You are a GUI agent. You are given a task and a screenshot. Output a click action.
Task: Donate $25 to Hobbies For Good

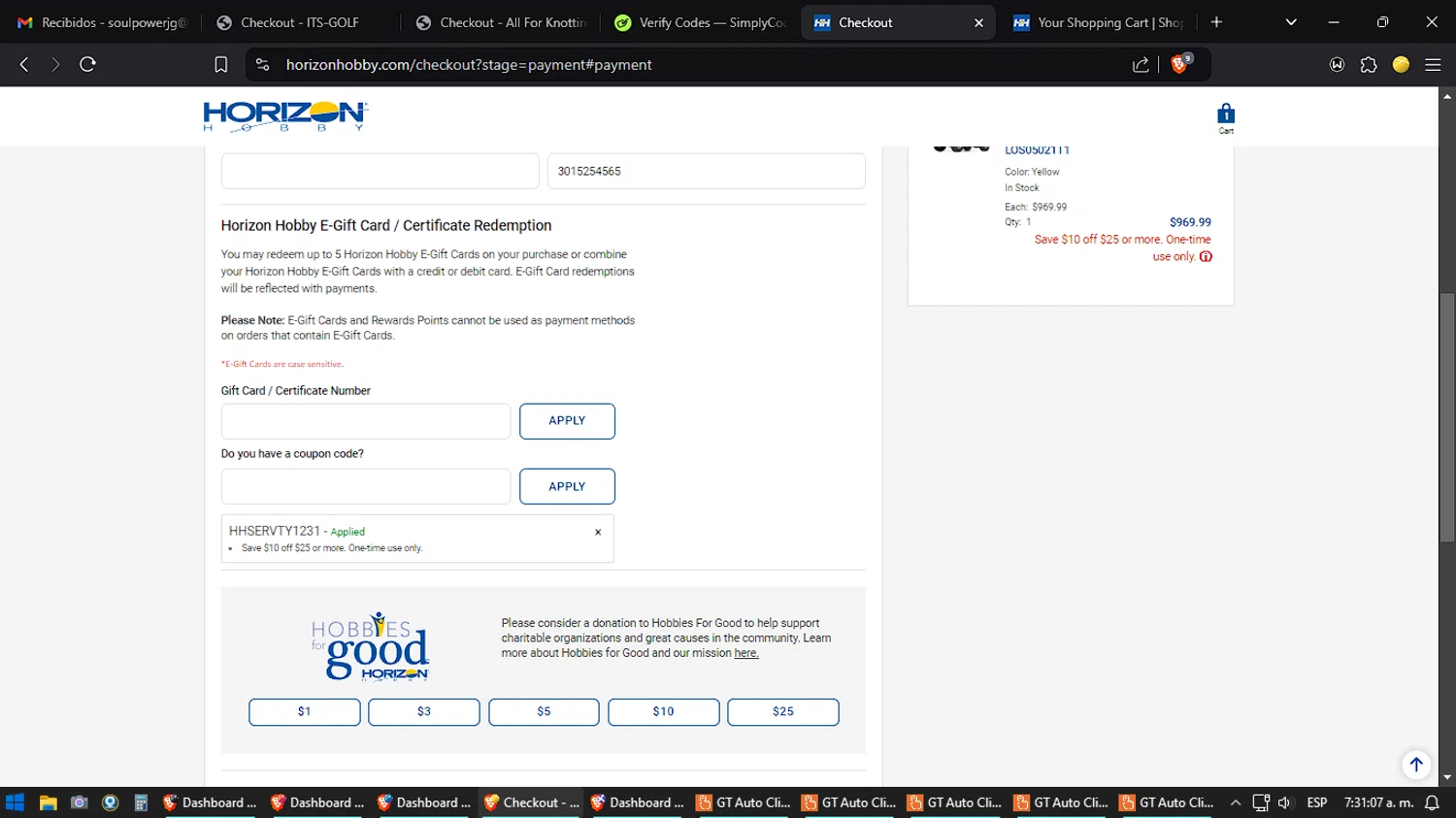783,712
